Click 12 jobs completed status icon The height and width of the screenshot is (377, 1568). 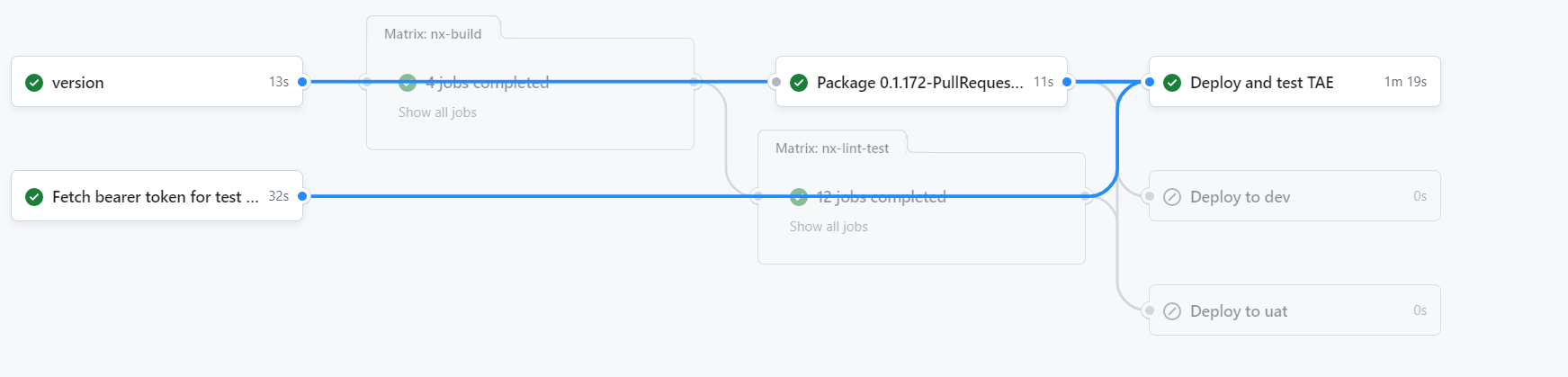tap(799, 197)
